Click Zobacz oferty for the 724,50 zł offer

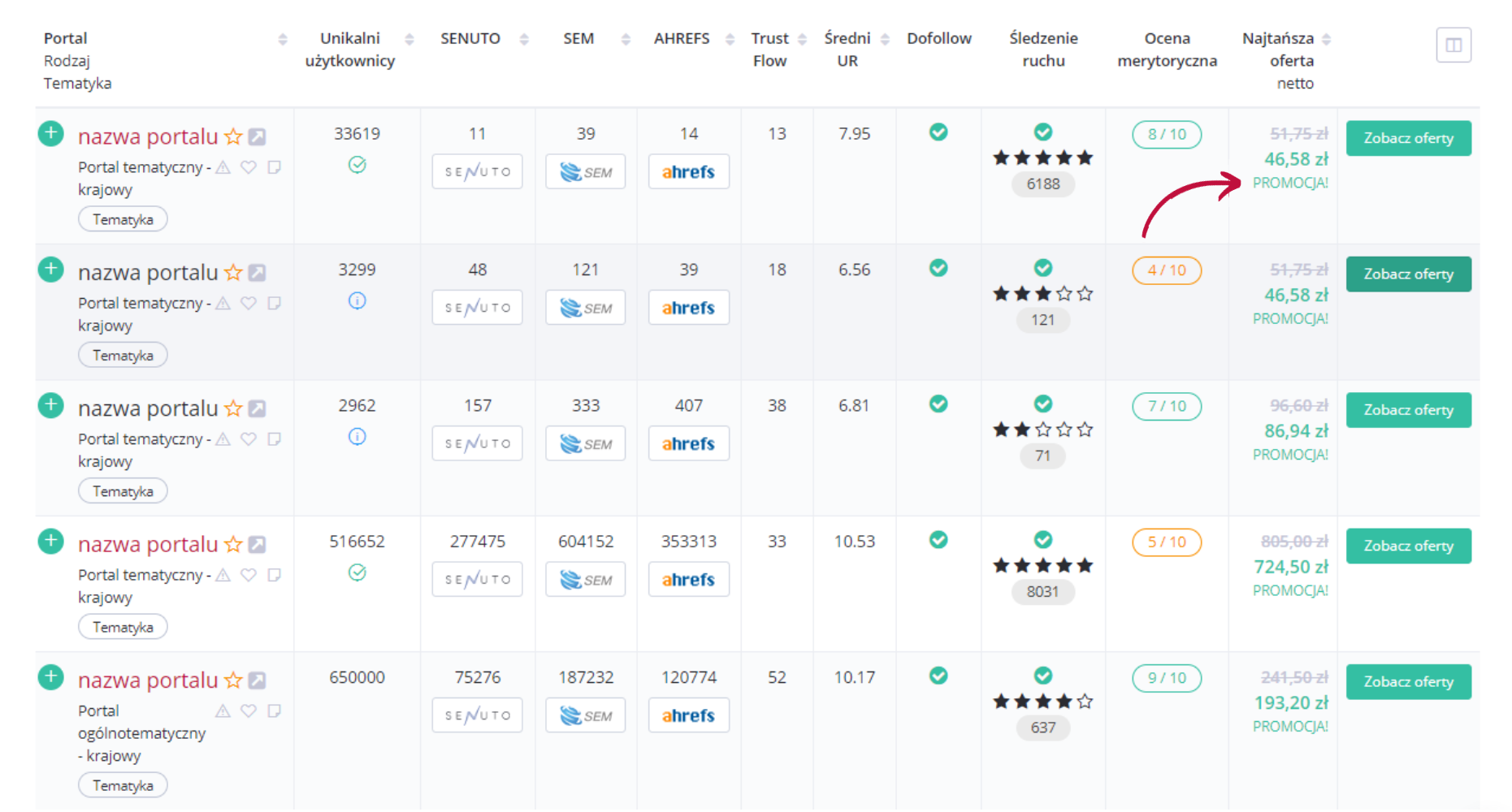click(x=1408, y=546)
